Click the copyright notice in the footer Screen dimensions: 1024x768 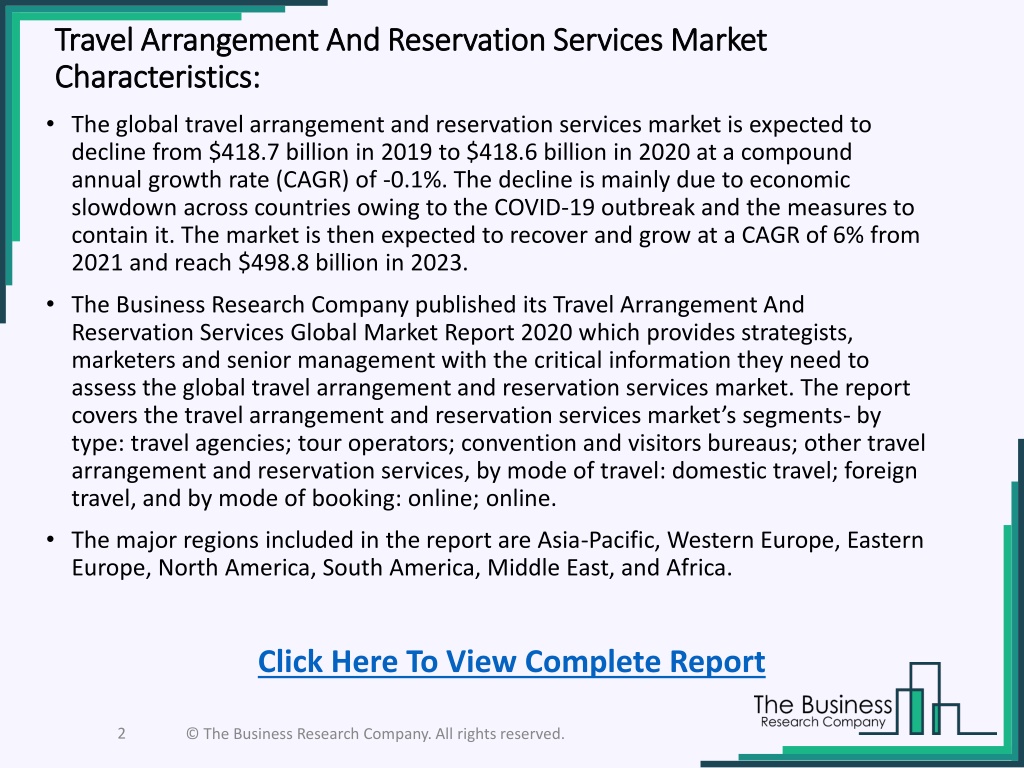[x=376, y=733]
